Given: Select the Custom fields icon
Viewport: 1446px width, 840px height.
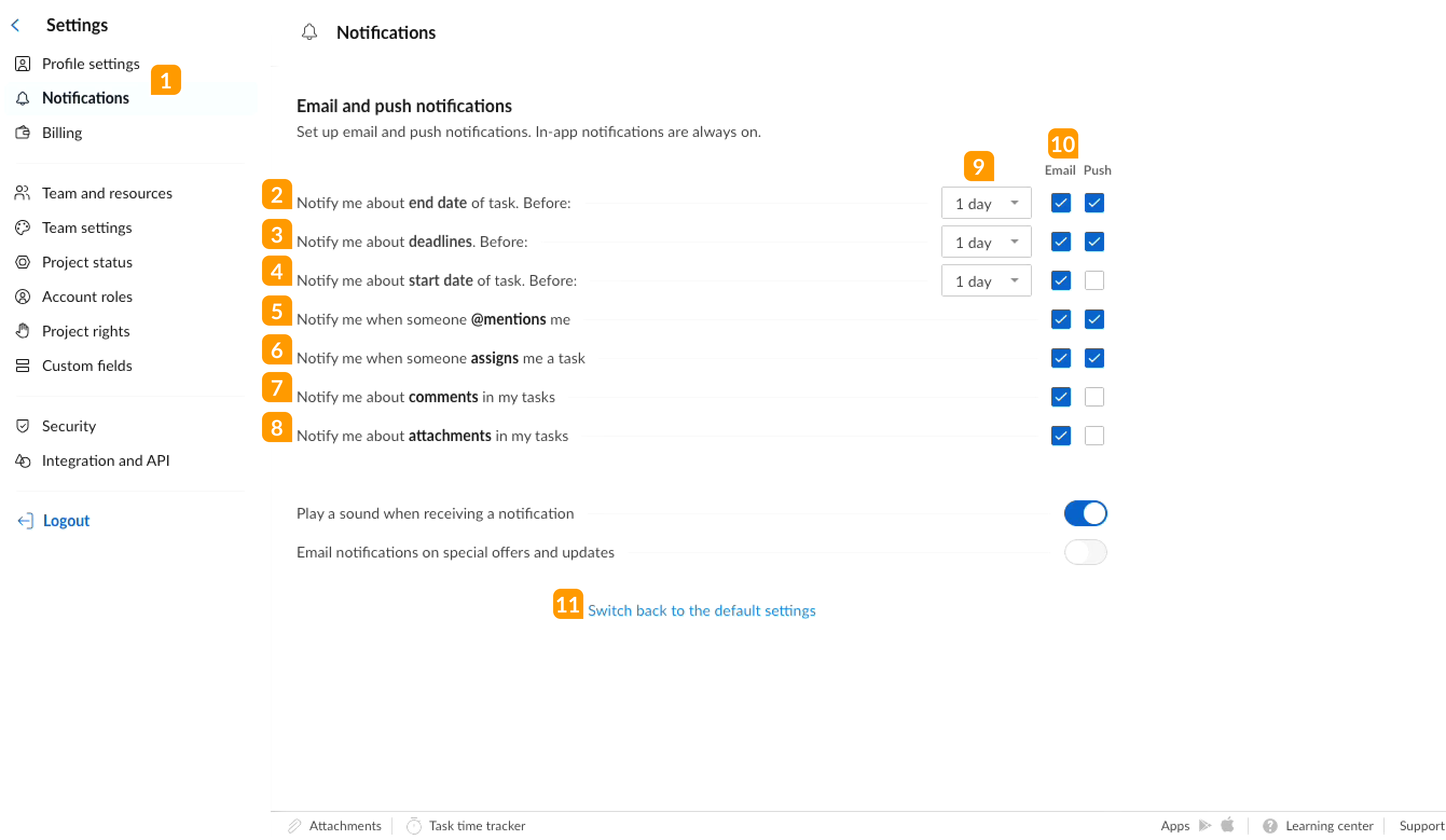Looking at the screenshot, I should (23, 366).
